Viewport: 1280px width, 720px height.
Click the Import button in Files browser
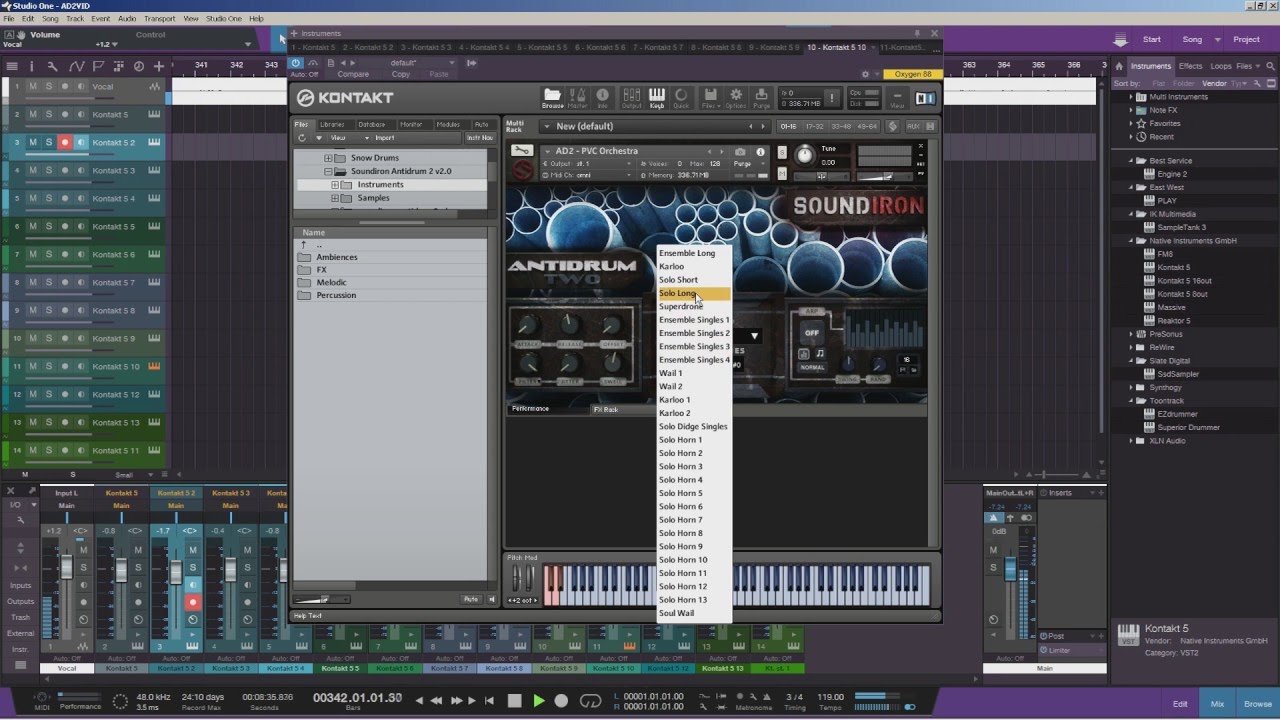click(384, 138)
